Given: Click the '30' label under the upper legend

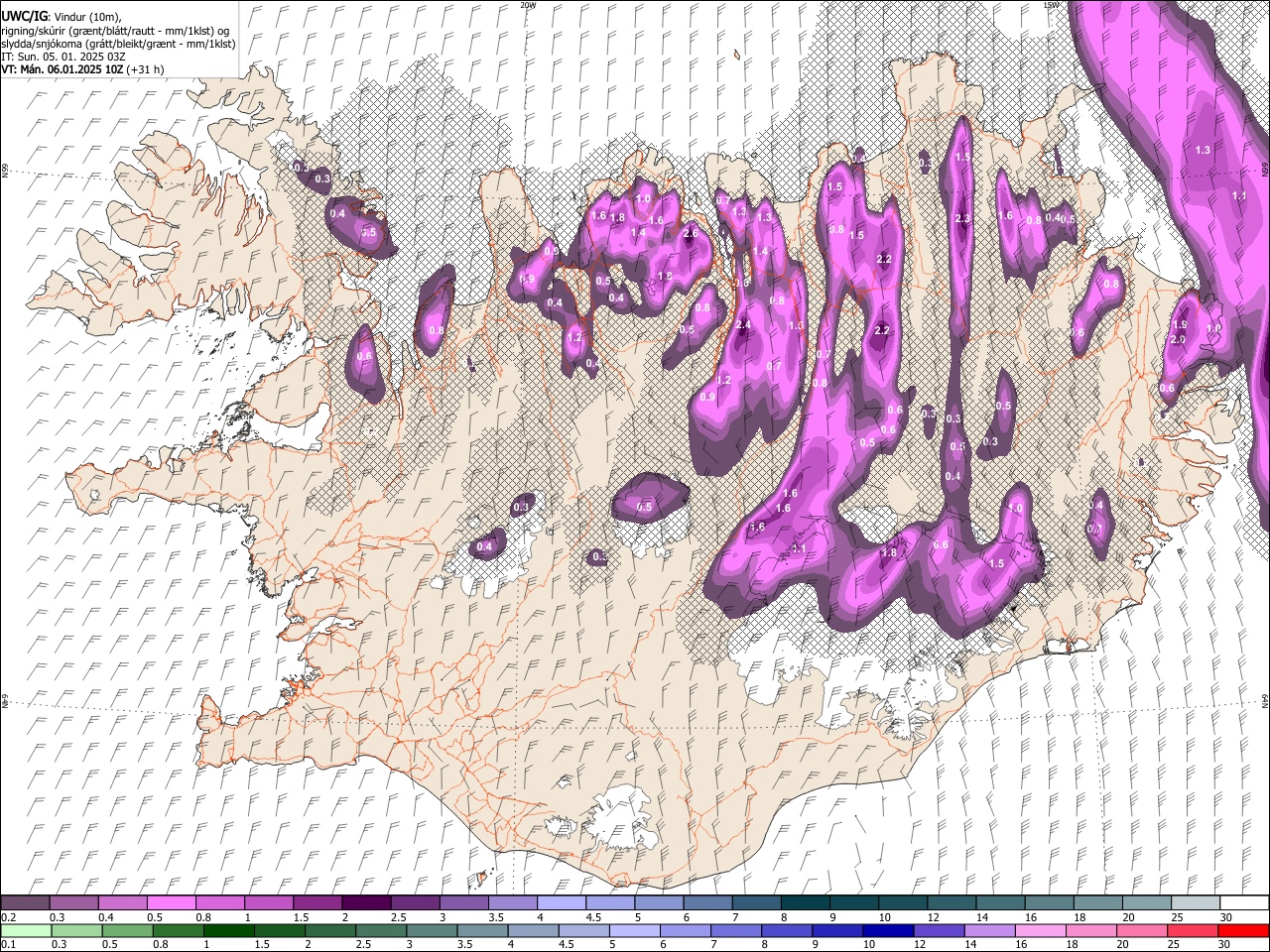Looking at the screenshot, I should [x=1226, y=917].
